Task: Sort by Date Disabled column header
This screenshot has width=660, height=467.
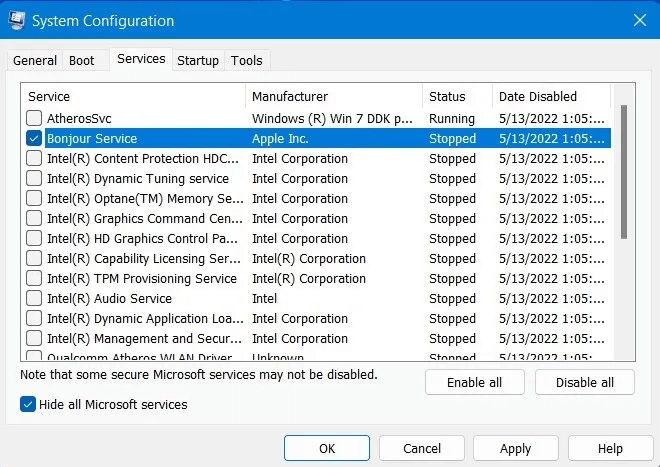Action: point(550,97)
